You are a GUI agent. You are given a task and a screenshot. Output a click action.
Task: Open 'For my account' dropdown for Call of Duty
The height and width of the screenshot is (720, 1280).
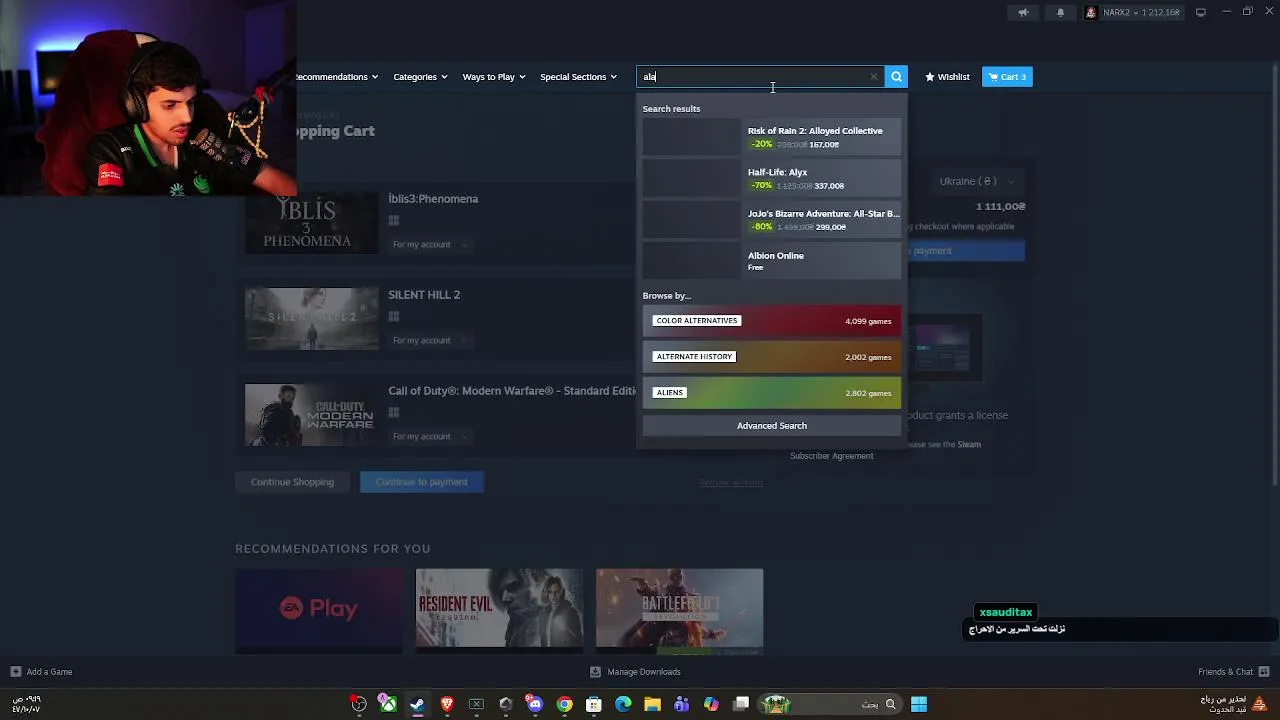click(x=429, y=436)
